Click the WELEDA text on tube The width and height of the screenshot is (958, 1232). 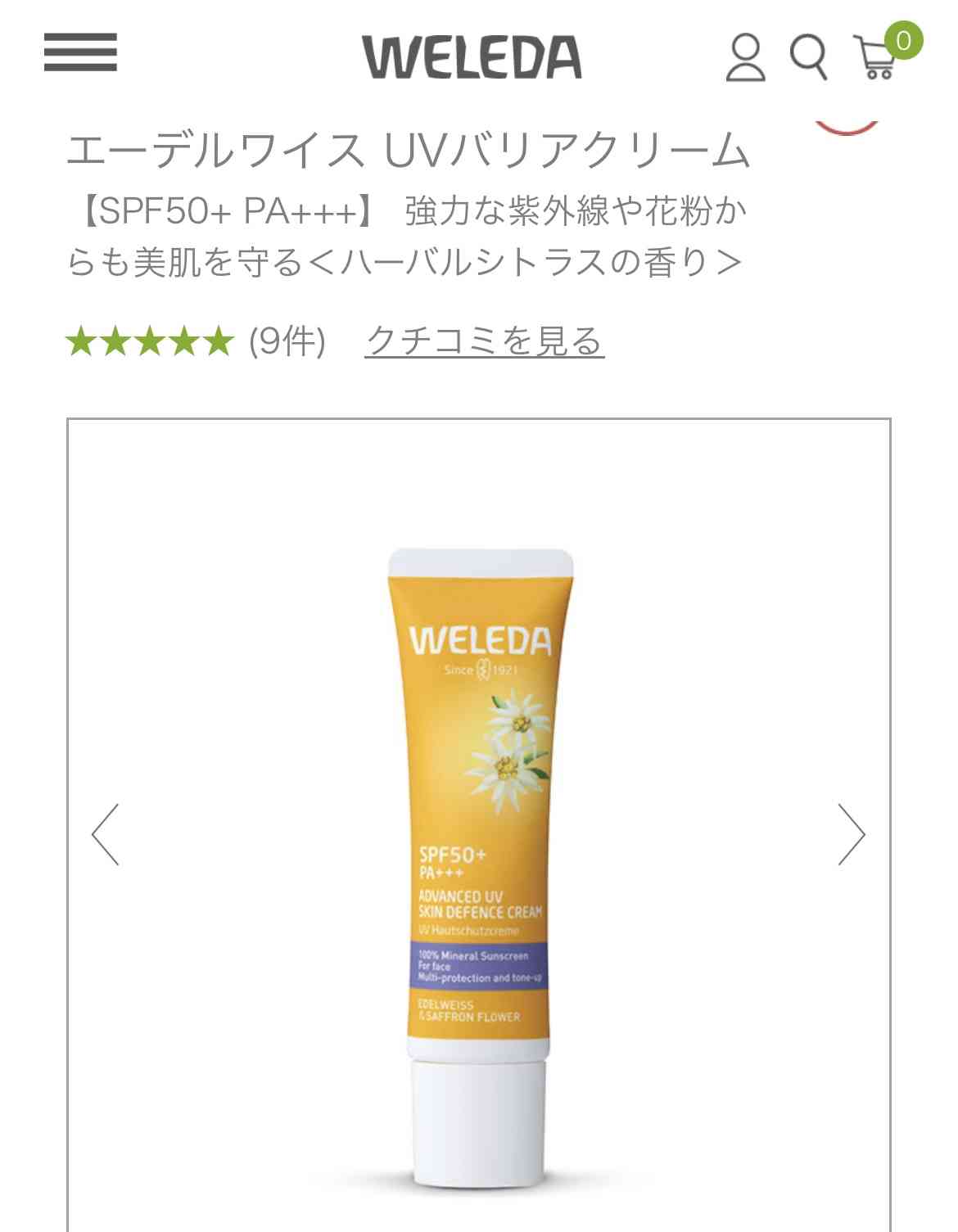(x=480, y=640)
